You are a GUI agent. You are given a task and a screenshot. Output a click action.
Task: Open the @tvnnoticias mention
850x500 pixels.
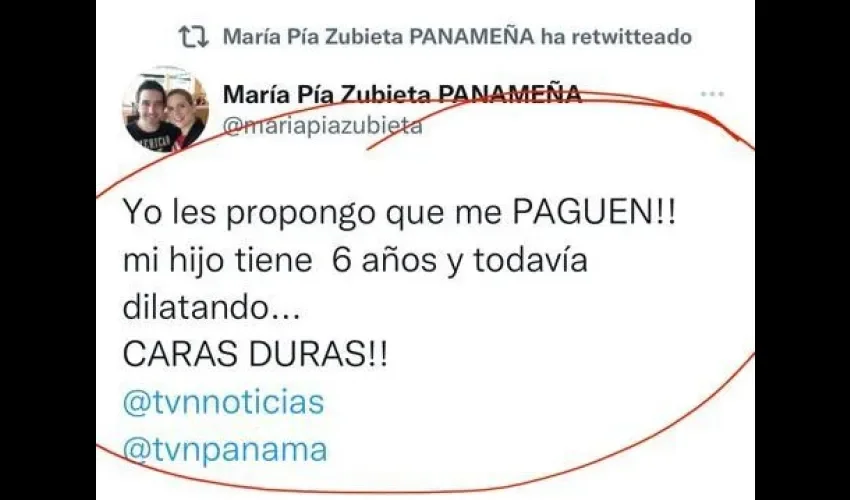(x=223, y=402)
